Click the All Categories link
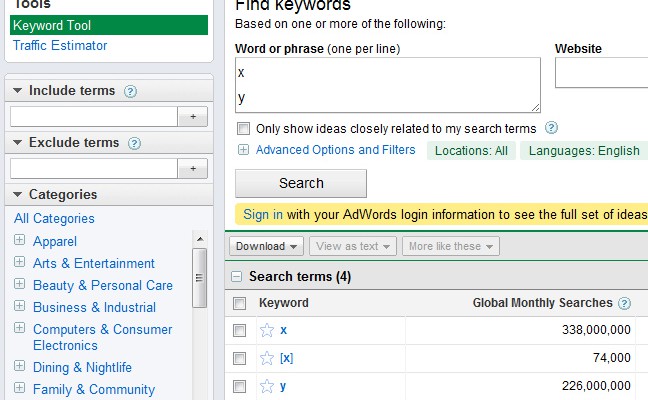 point(54,219)
